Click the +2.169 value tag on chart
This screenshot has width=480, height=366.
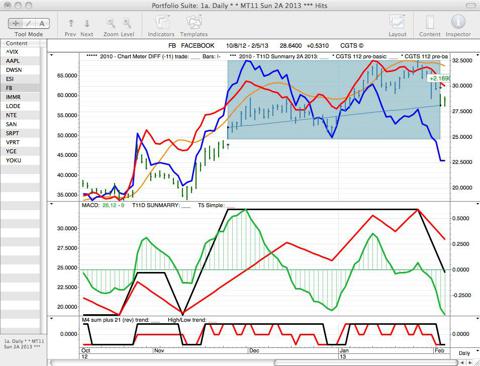(x=439, y=78)
